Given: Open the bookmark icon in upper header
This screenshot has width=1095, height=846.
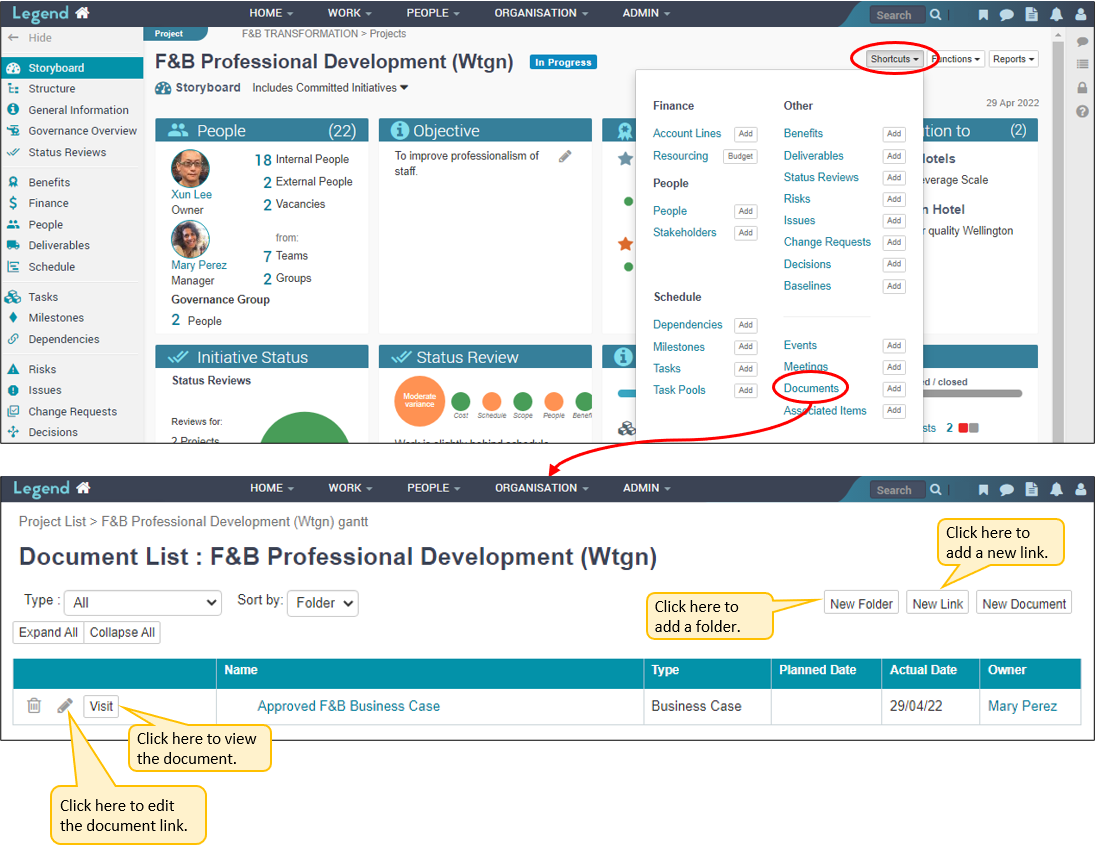Looking at the screenshot, I should 983,15.
